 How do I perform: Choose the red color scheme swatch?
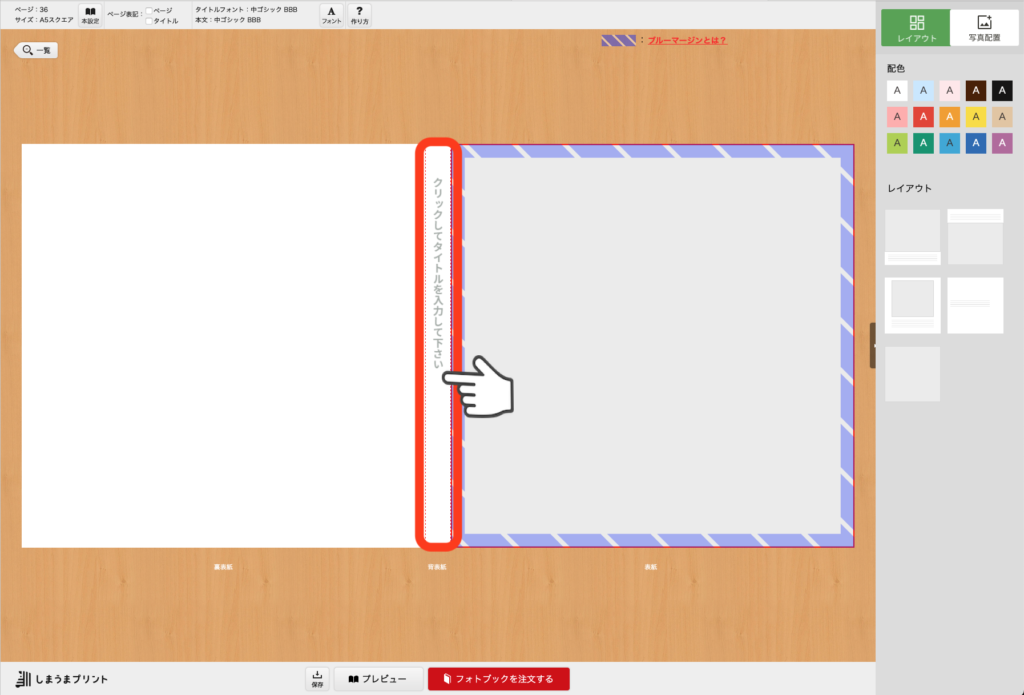coord(924,117)
